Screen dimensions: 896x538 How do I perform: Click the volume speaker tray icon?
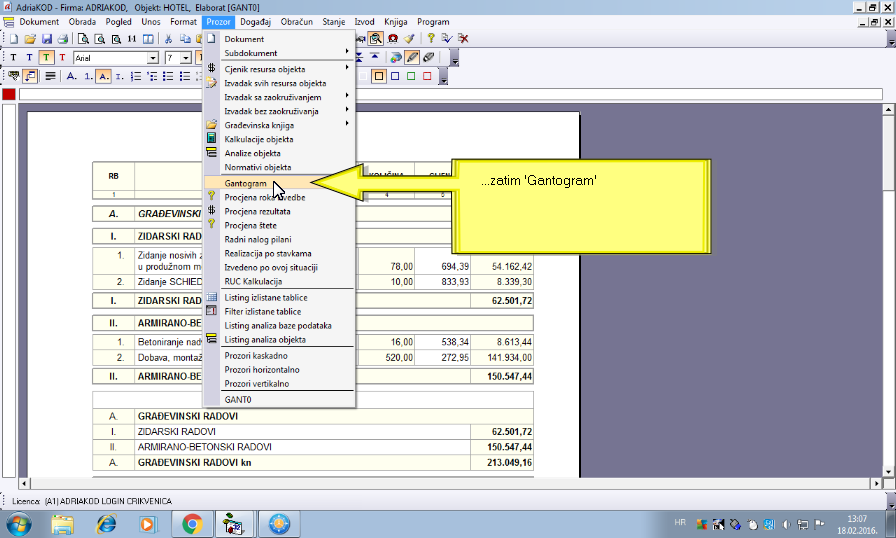click(786, 524)
